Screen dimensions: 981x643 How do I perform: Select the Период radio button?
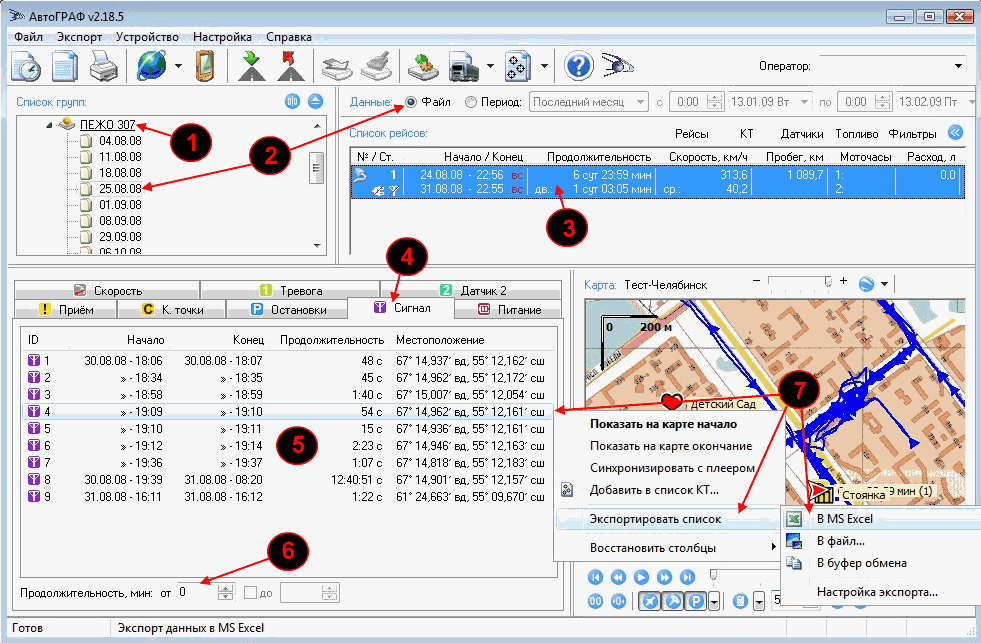pyautogui.click(x=471, y=102)
